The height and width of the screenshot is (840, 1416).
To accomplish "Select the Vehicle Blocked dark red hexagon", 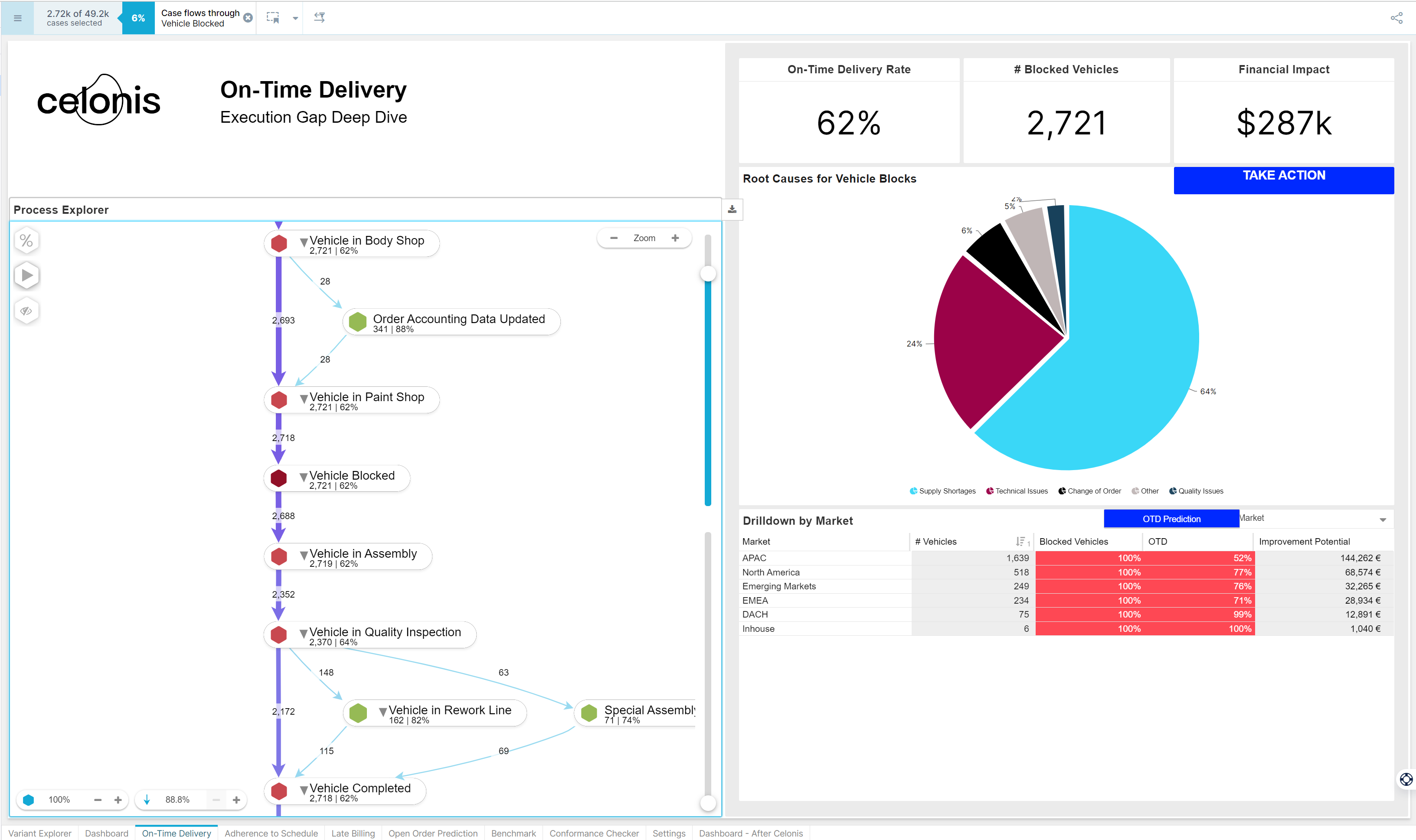I will click(278, 478).
